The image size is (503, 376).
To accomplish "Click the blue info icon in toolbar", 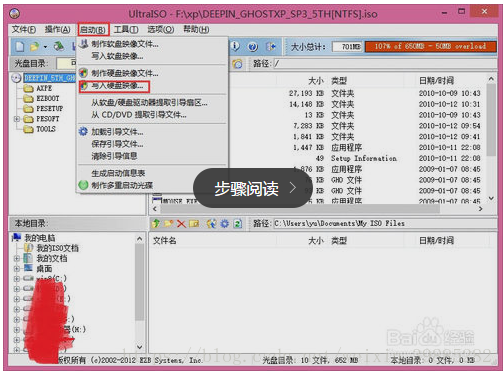I will point(235,46).
